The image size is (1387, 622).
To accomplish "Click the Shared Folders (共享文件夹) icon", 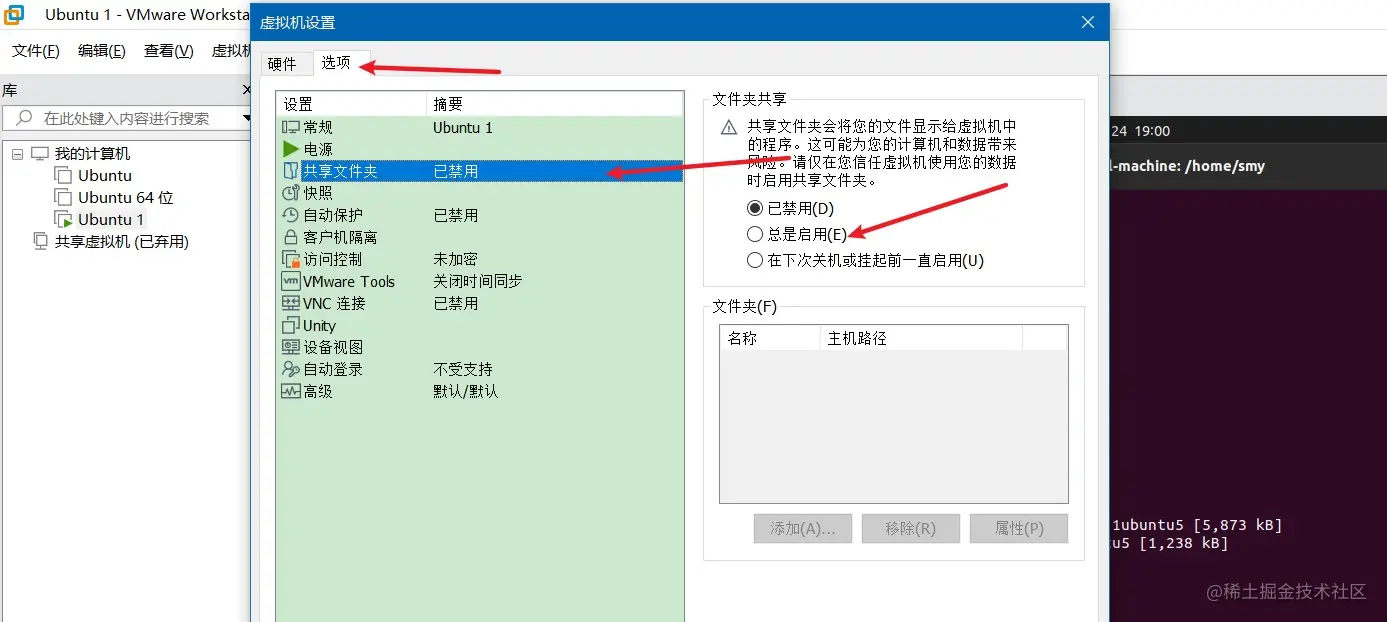I will [x=291, y=171].
